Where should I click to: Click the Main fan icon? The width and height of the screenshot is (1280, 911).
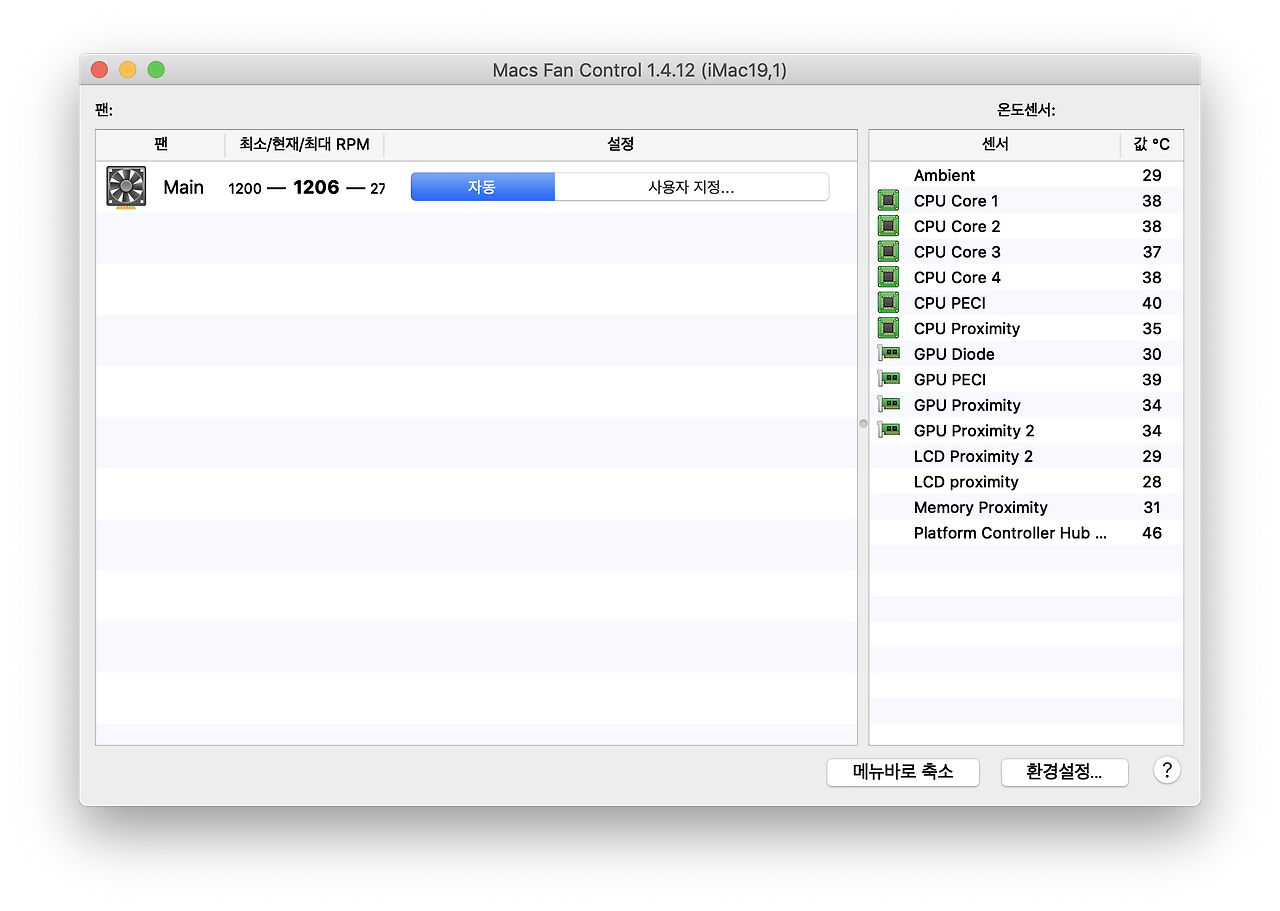coord(126,187)
